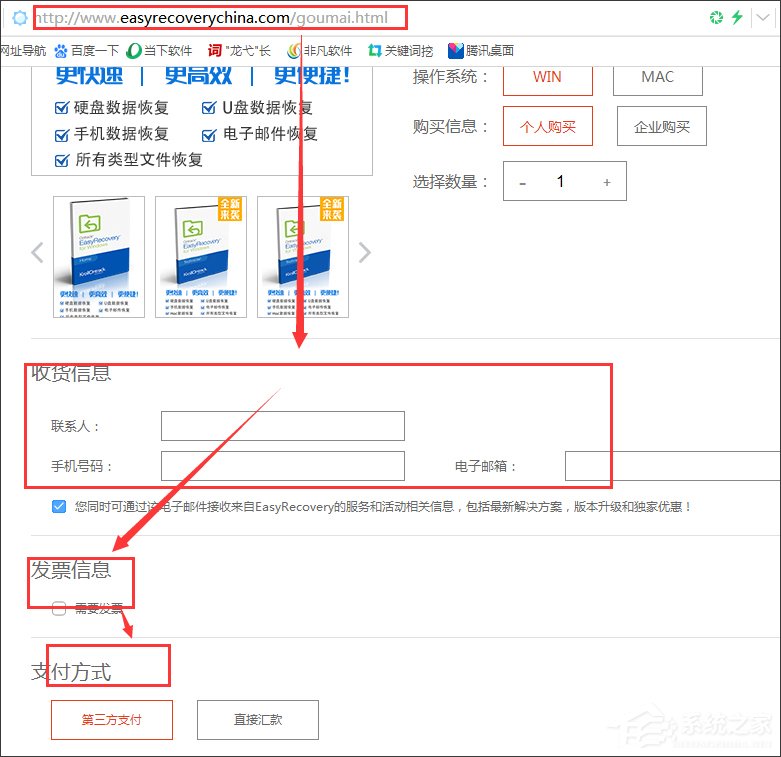Select first EasyRecovery box thumbnail
The image size is (781, 757).
(99, 256)
